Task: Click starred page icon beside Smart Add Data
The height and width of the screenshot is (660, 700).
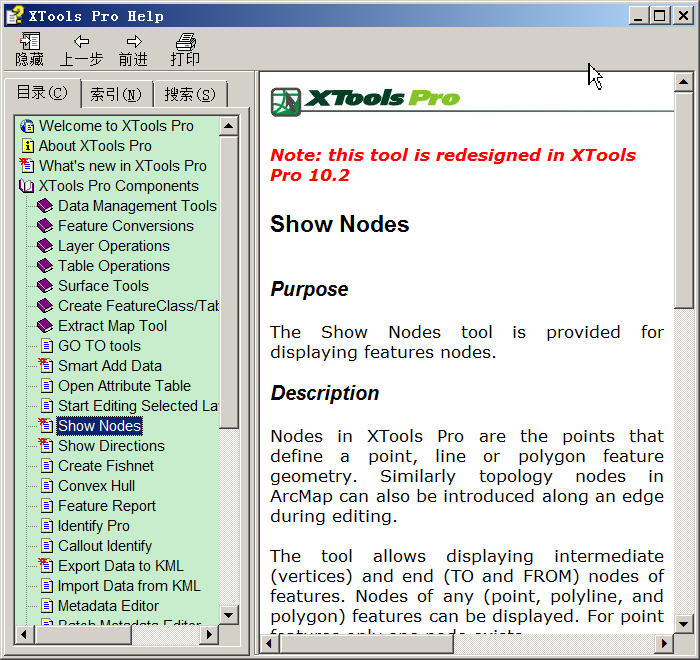Action: (46, 366)
